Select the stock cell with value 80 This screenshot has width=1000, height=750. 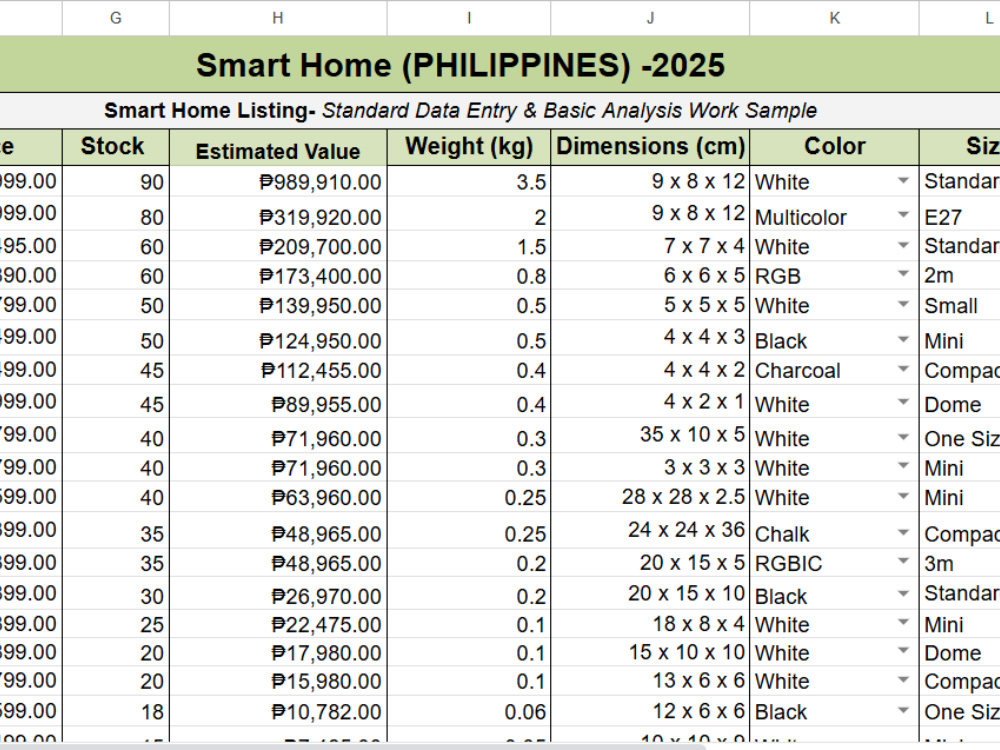[115, 214]
